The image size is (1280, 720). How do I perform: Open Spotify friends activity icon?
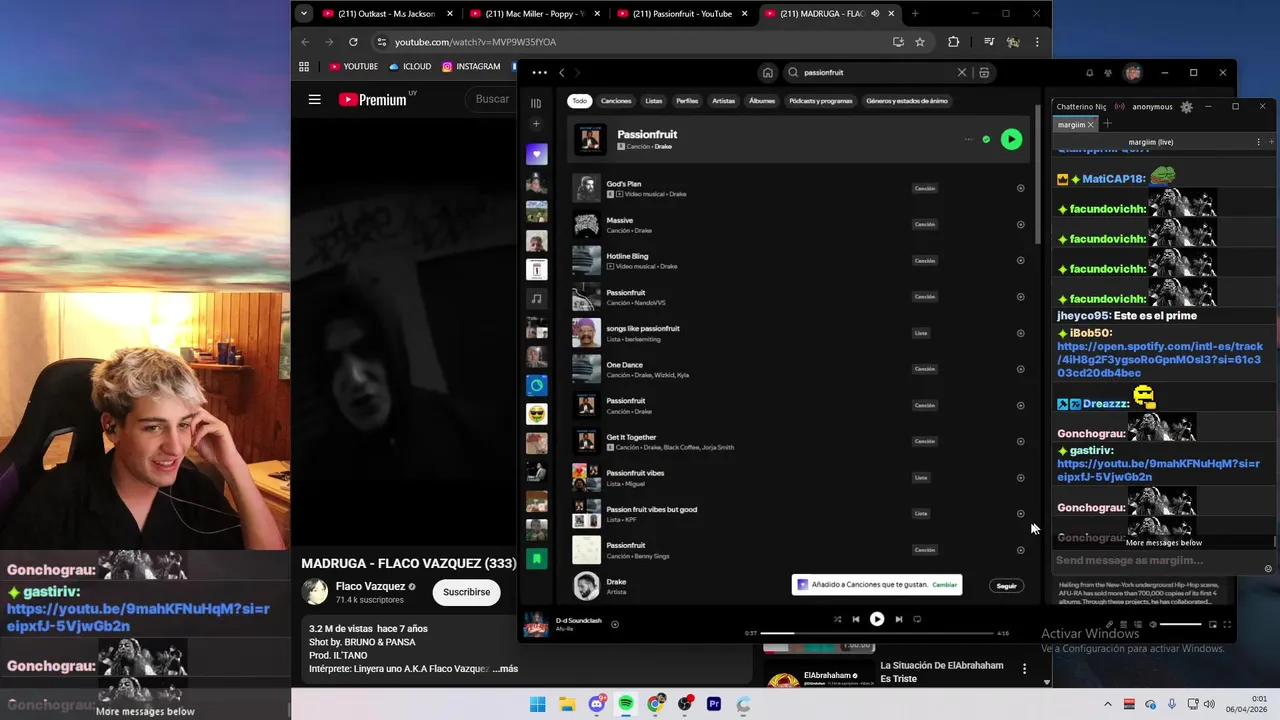pyautogui.click(x=1108, y=73)
